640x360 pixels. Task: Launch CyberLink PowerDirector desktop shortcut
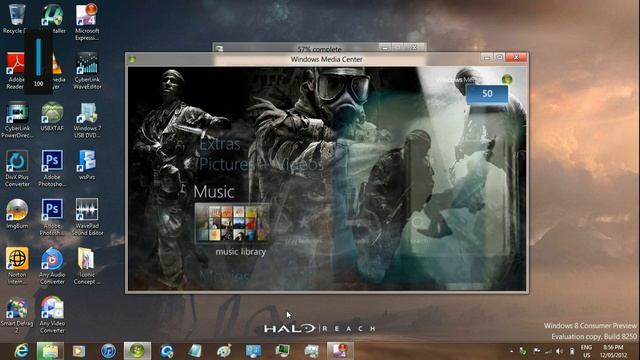coord(17,120)
